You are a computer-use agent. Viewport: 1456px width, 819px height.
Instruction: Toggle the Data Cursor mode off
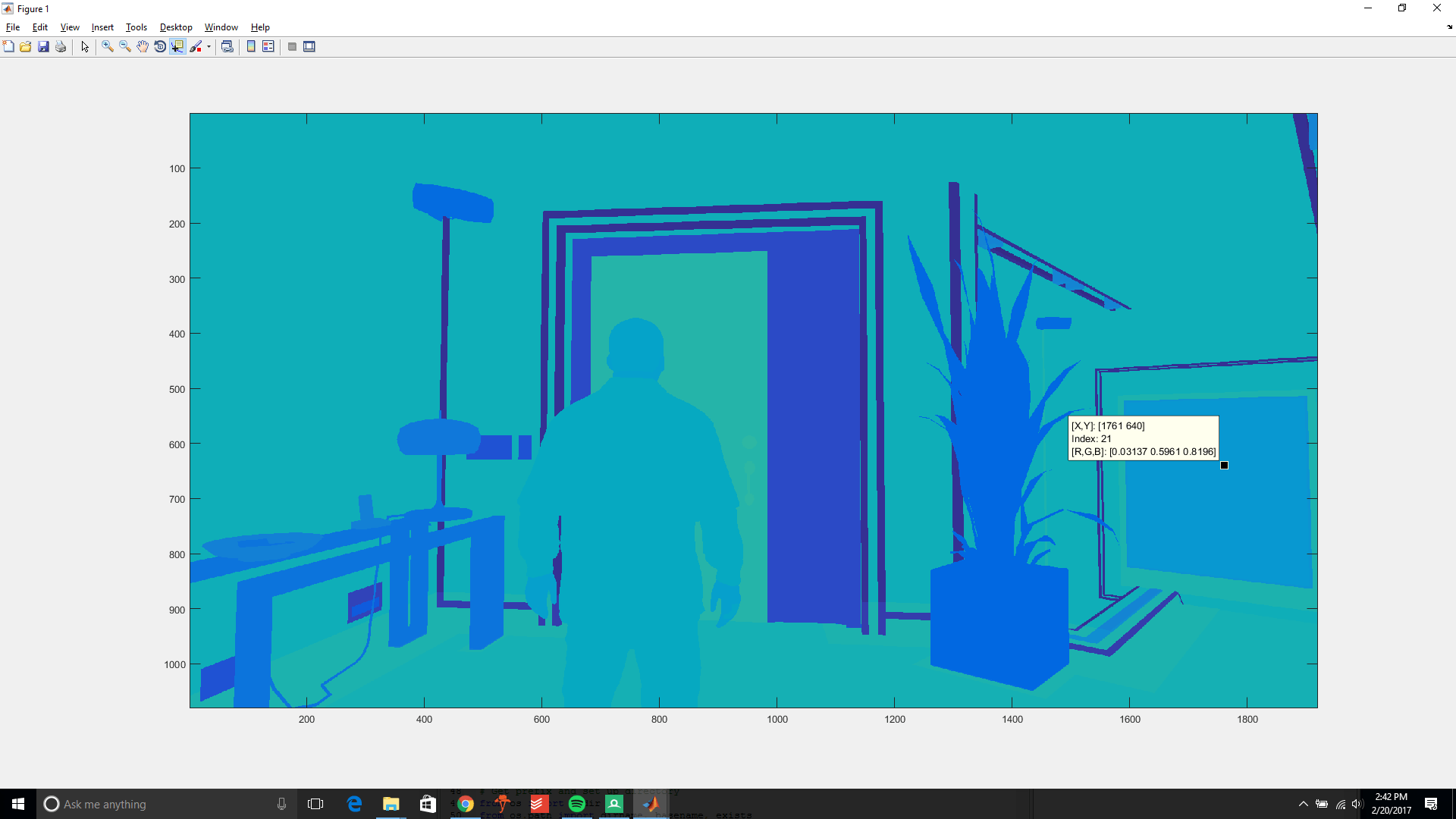[177, 46]
